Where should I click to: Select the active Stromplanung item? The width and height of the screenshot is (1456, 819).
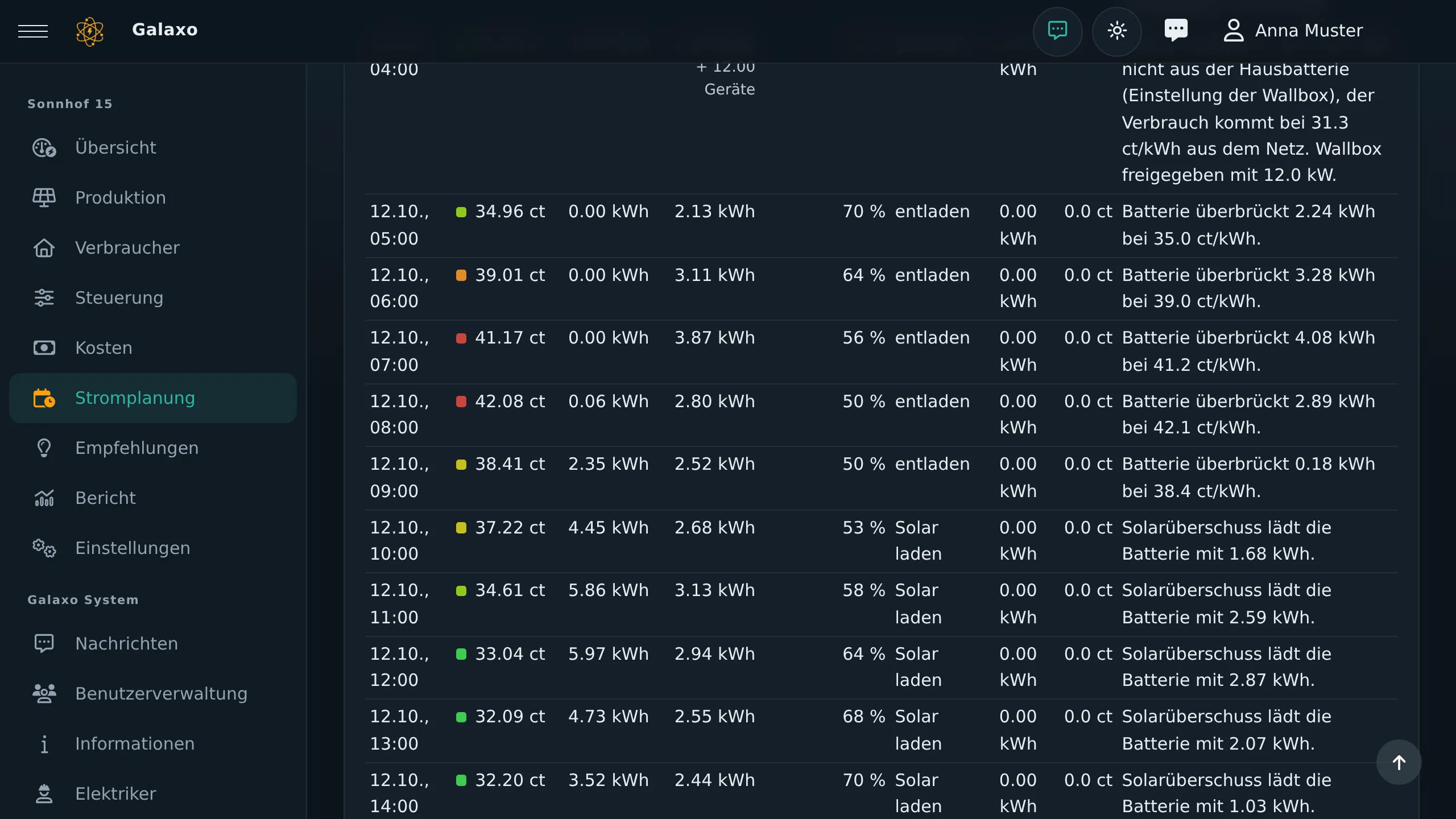click(152, 398)
